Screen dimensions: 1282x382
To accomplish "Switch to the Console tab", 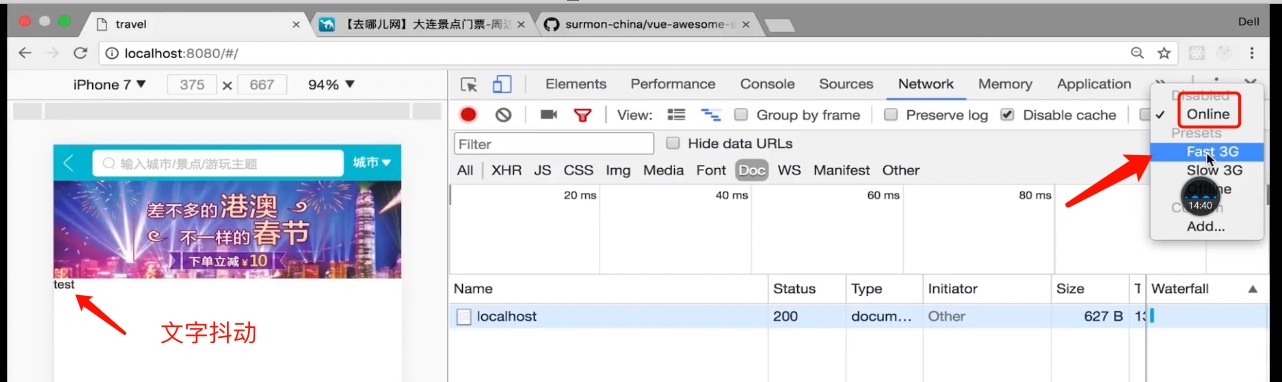I will pyautogui.click(x=767, y=84).
